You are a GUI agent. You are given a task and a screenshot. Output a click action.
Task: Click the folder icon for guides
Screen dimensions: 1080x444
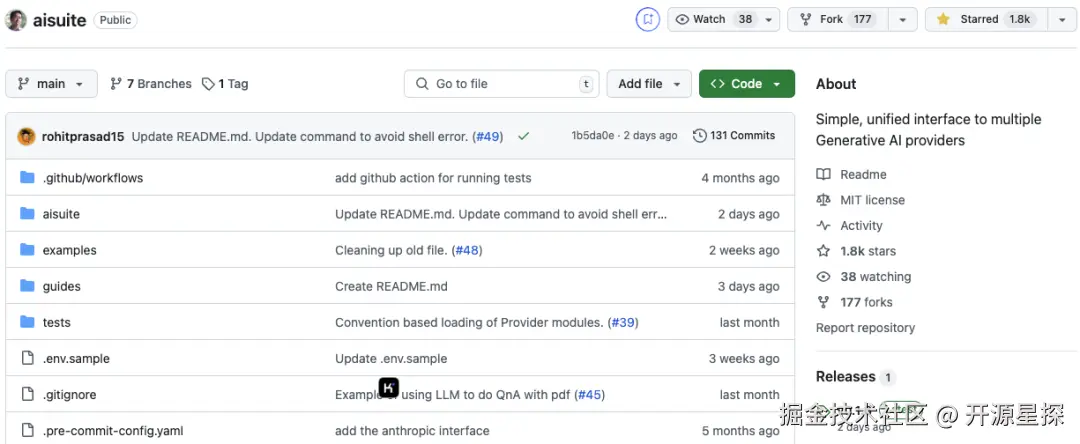pyautogui.click(x=27, y=286)
